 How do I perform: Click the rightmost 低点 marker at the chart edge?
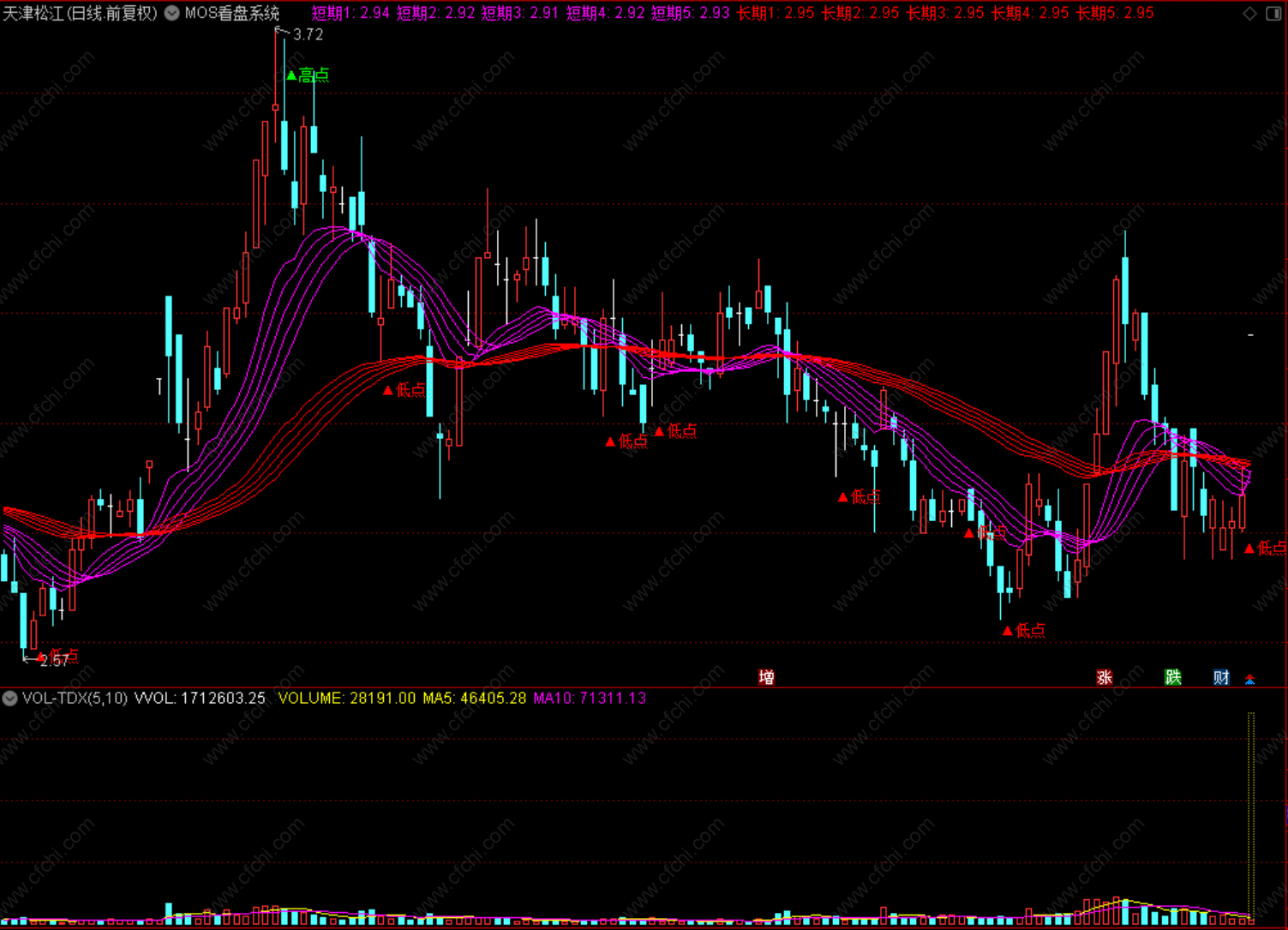1266,548
